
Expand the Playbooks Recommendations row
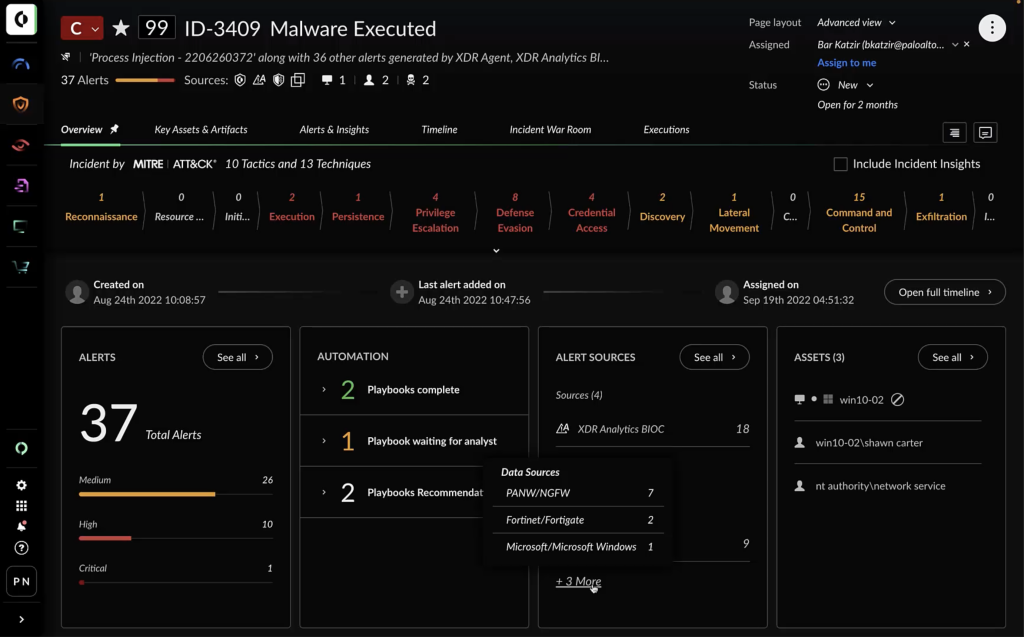(323, 492)
